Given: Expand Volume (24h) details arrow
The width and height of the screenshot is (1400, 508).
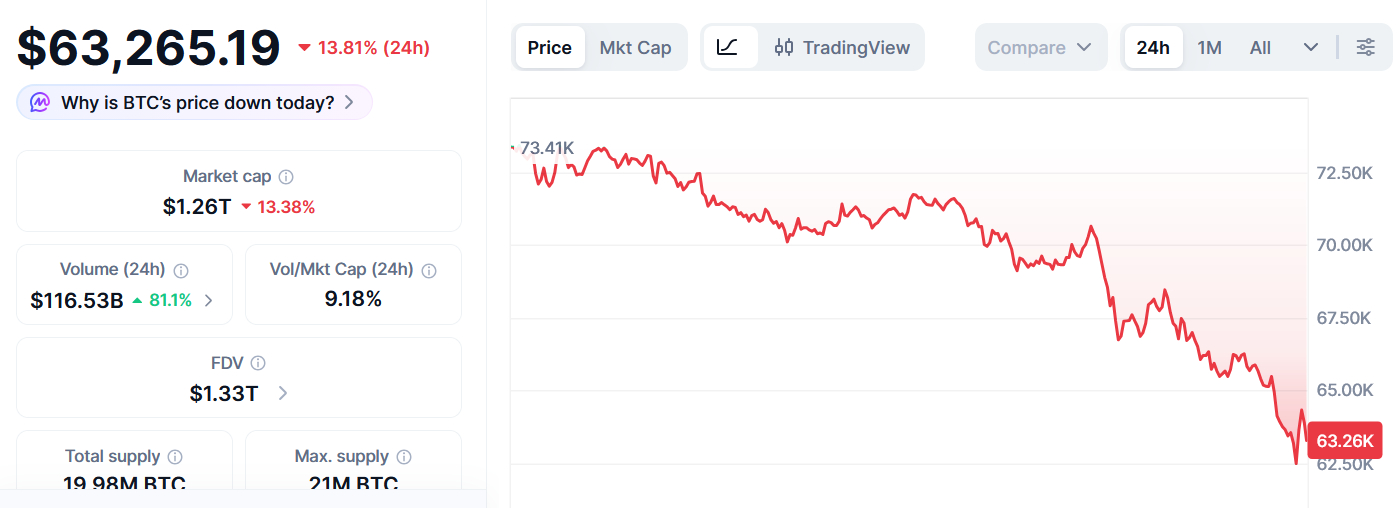Looking at the screenshot, I should (208, 300).
